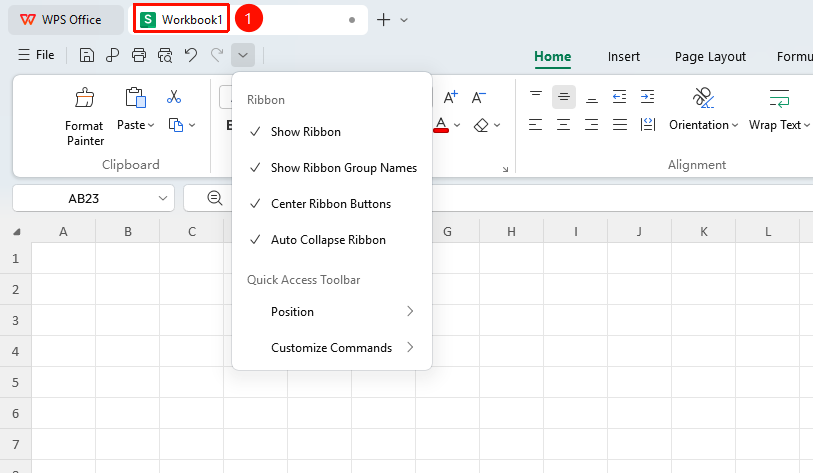Align text to middle vertically

[x=564, y=97]
